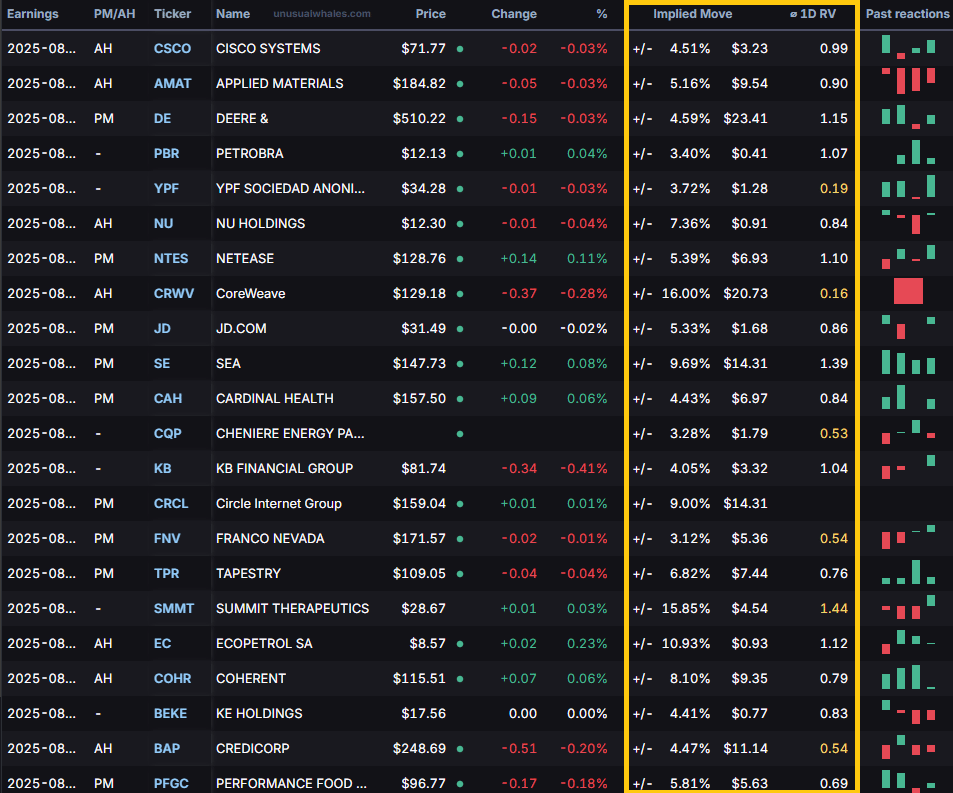
Task: Click the $248.69 price for CREDICORP
Action: (x=419, y=749)
